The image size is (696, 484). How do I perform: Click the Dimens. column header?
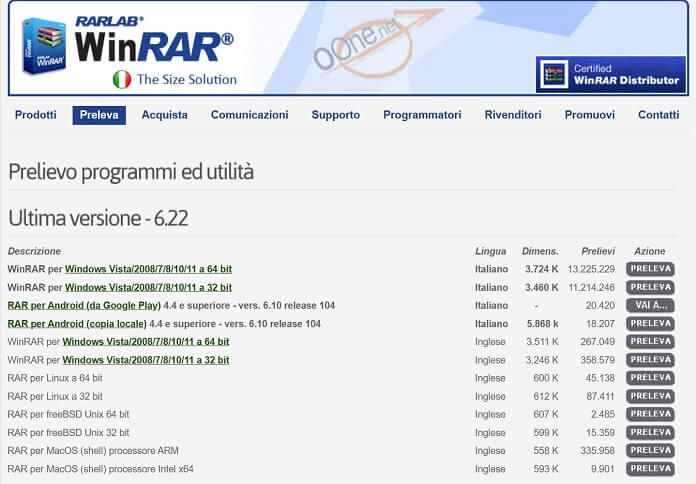[540, 251]
